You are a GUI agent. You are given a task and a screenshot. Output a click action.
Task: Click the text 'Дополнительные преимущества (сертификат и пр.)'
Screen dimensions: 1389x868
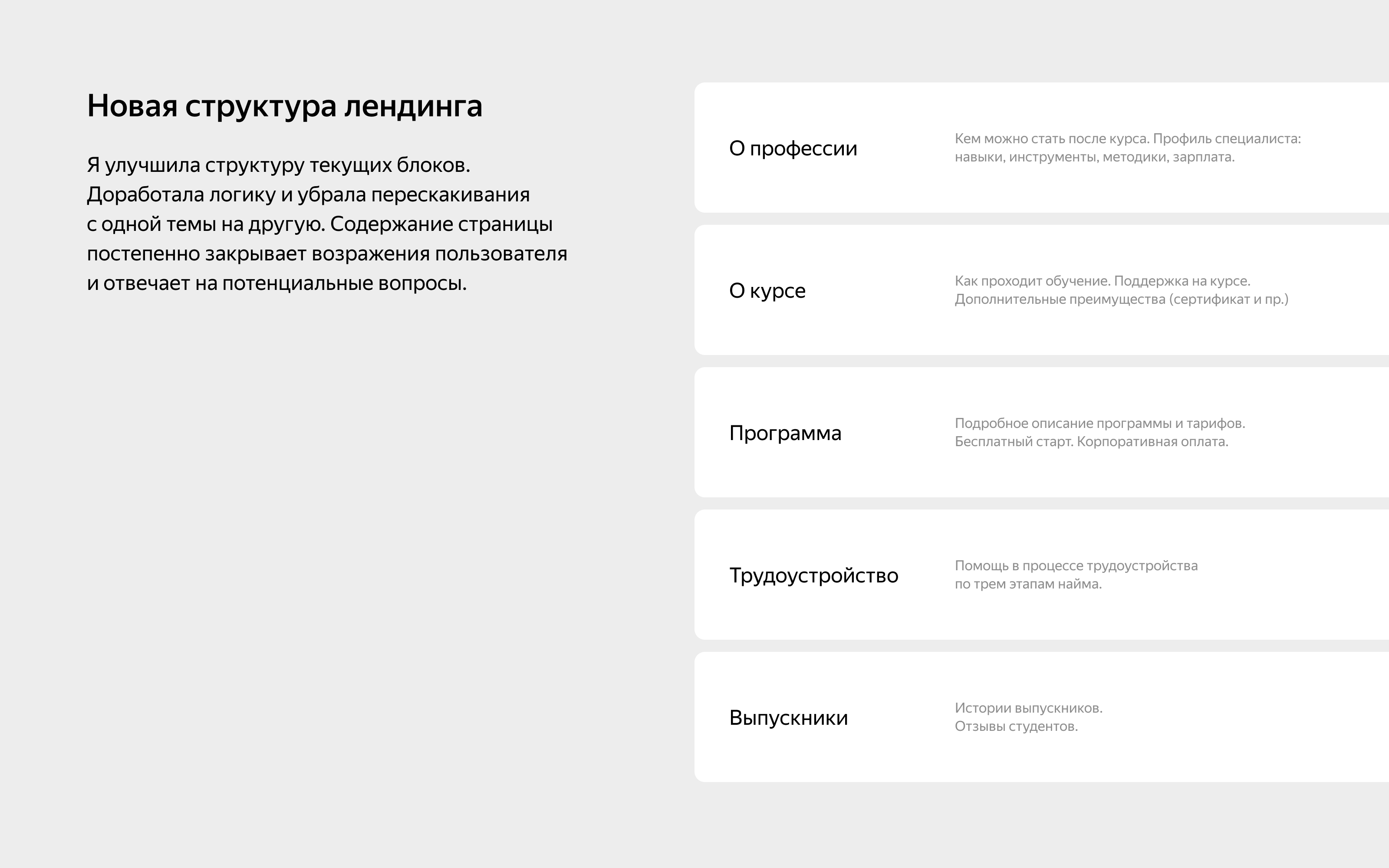coord(1121,299)
